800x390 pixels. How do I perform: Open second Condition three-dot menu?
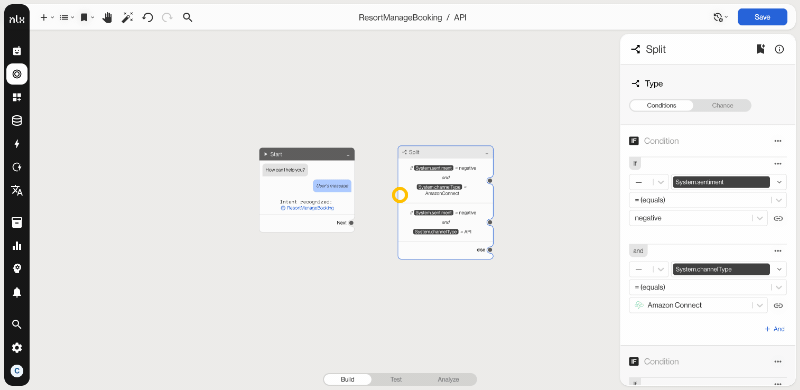pos(778,361)
